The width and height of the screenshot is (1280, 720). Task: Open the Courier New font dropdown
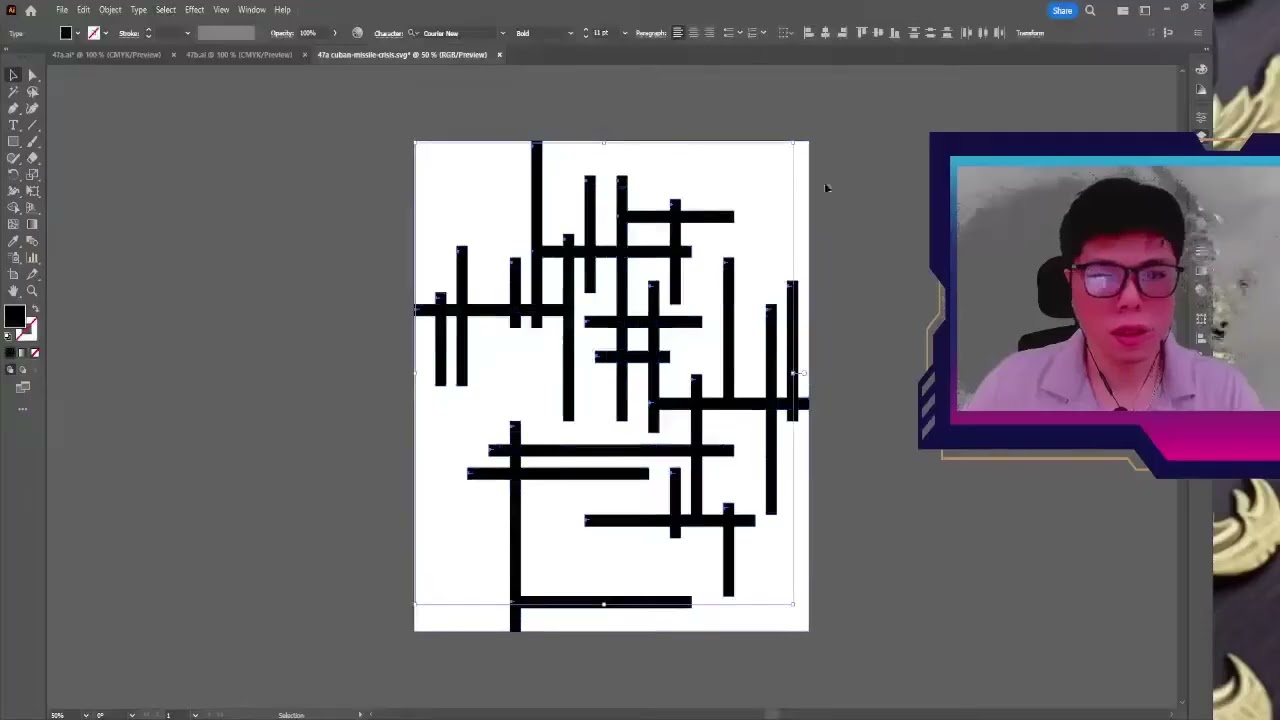(x=502, y=33)
